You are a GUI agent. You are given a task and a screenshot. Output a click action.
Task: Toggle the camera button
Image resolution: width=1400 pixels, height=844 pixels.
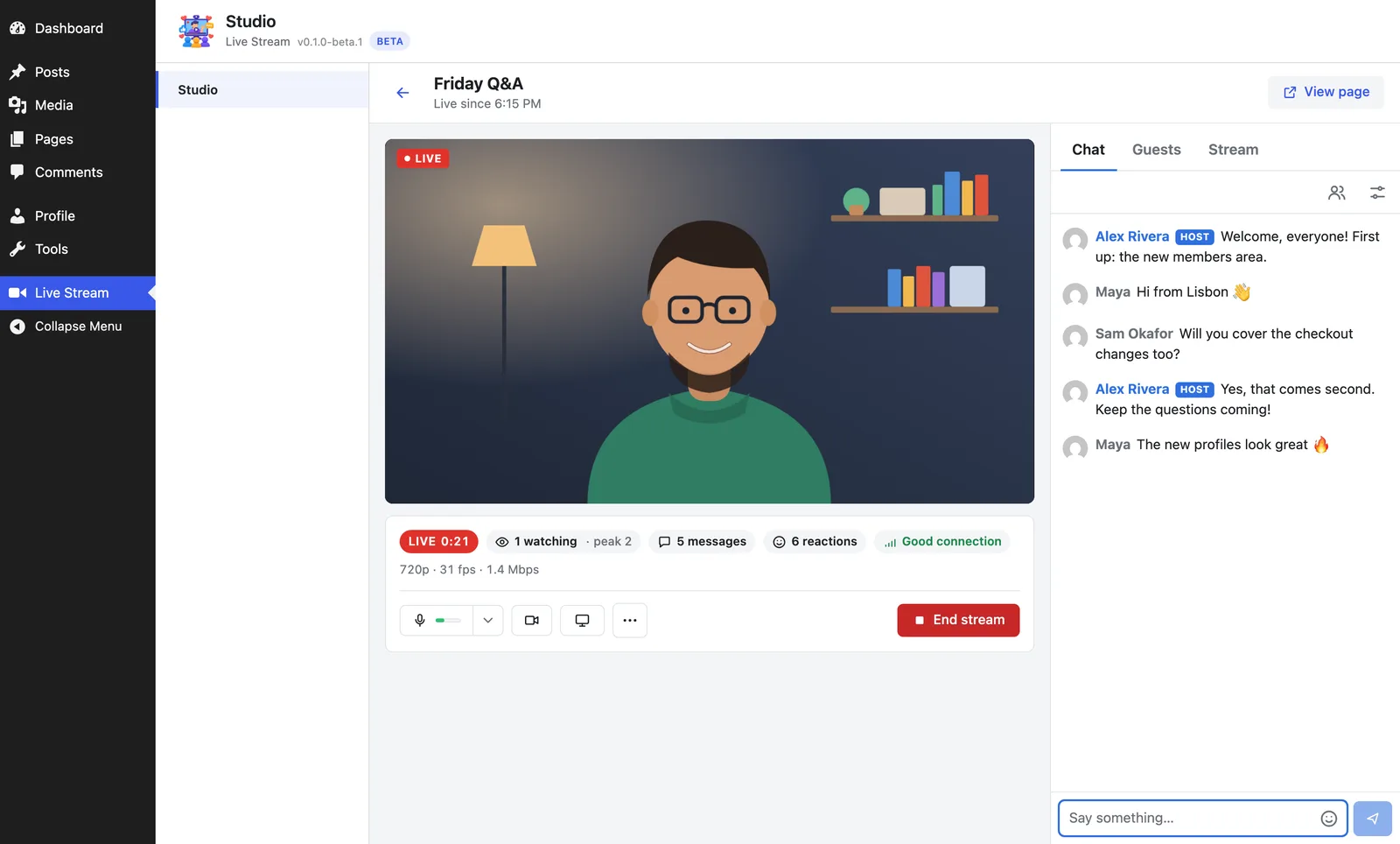pos(531,620)
